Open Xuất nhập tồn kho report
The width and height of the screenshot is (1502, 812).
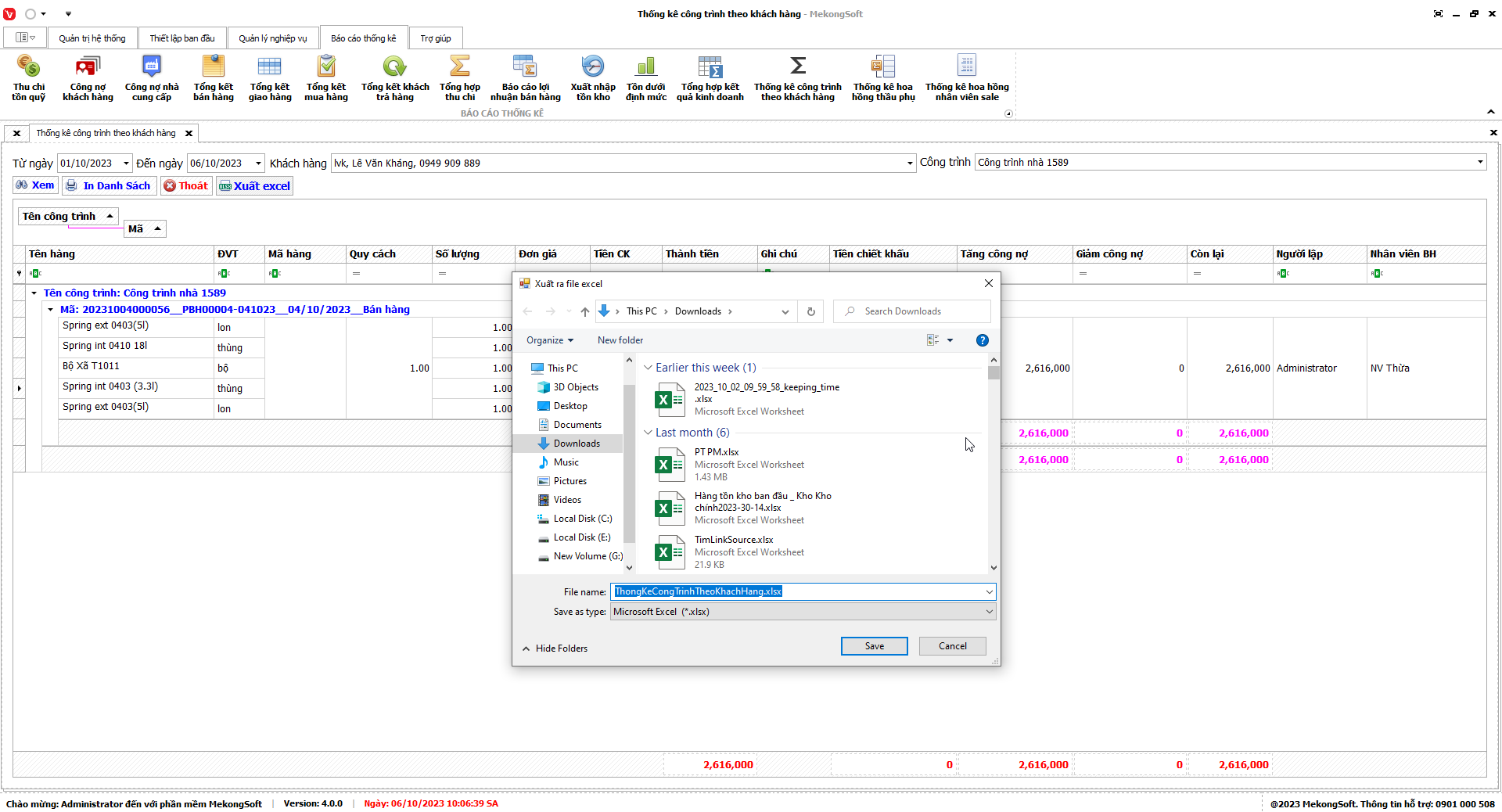click(592, 77)
